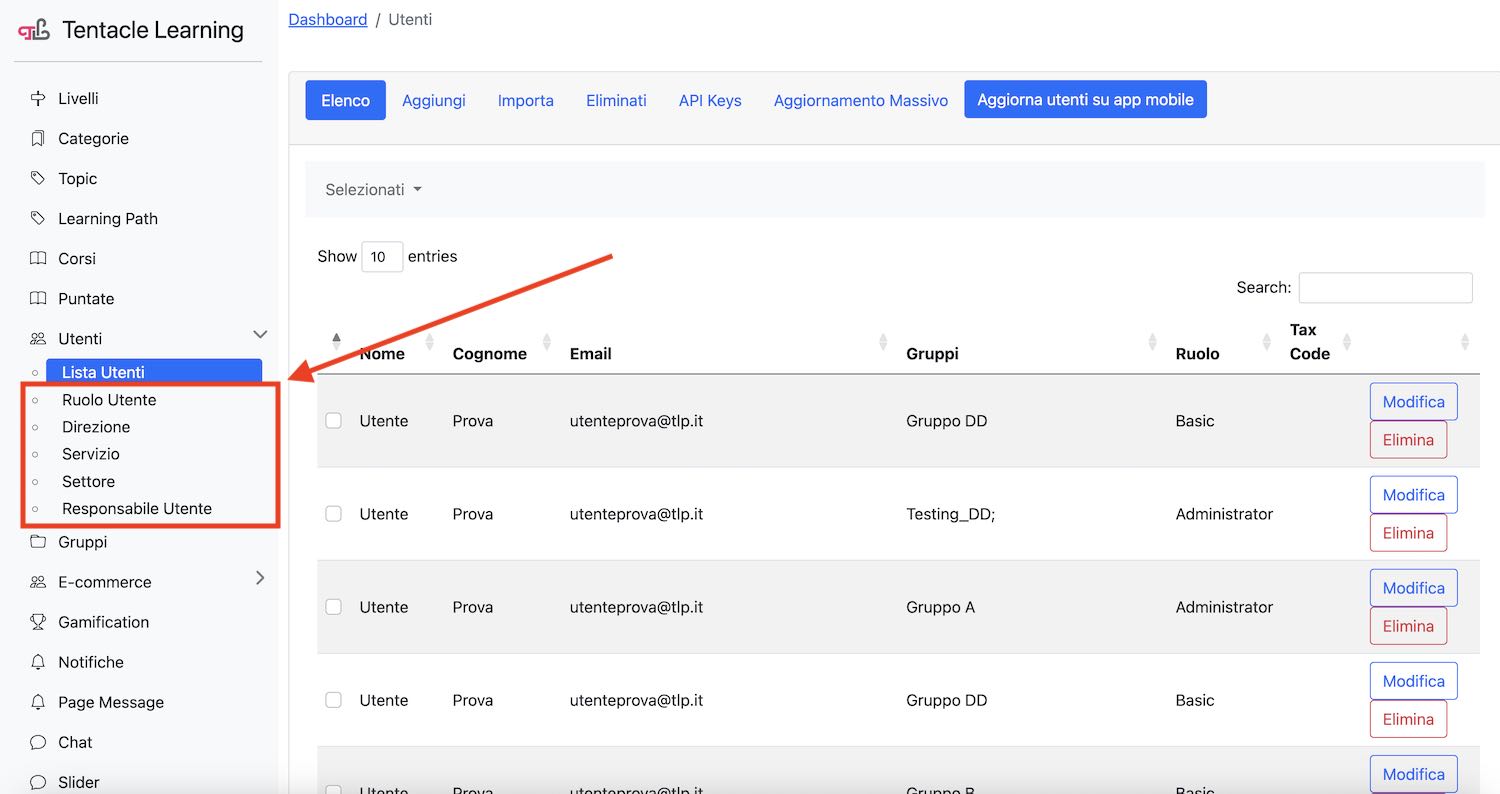Screen dimensions: 1500x794
Task: Click the Corsi book icon
Action: click(38, 258)
